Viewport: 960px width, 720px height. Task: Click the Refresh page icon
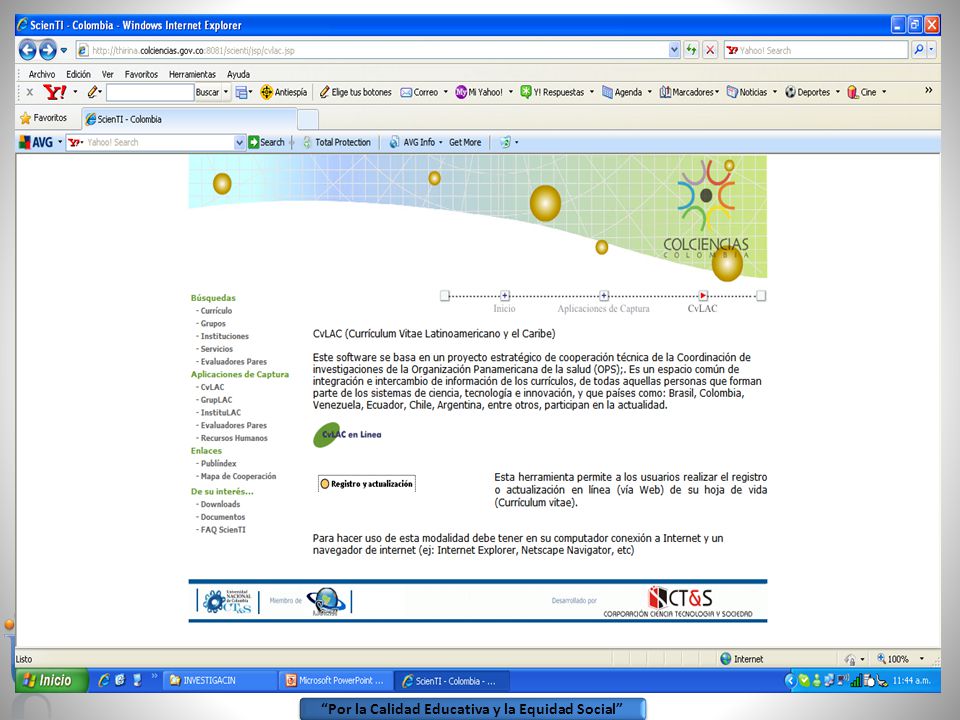point(691,50)
